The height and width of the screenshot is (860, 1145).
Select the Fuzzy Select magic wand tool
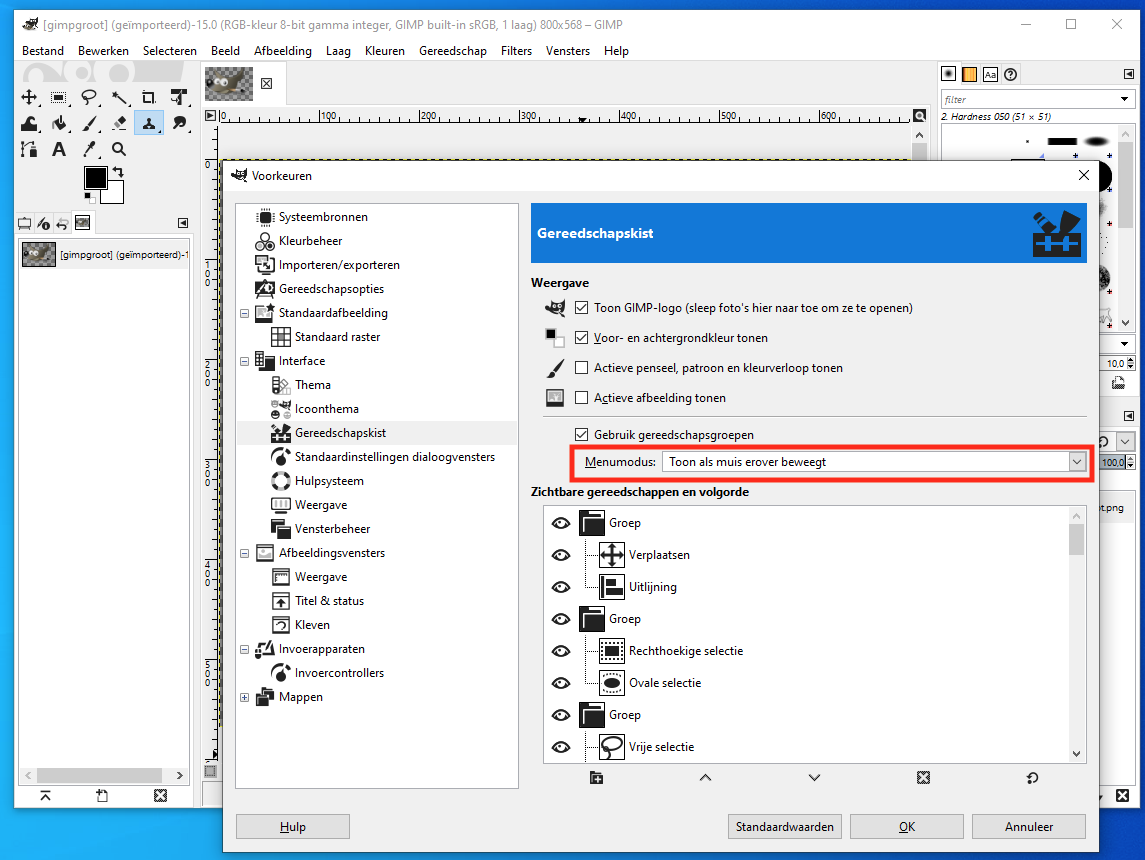pyautogui.click(x=119, y=97)
